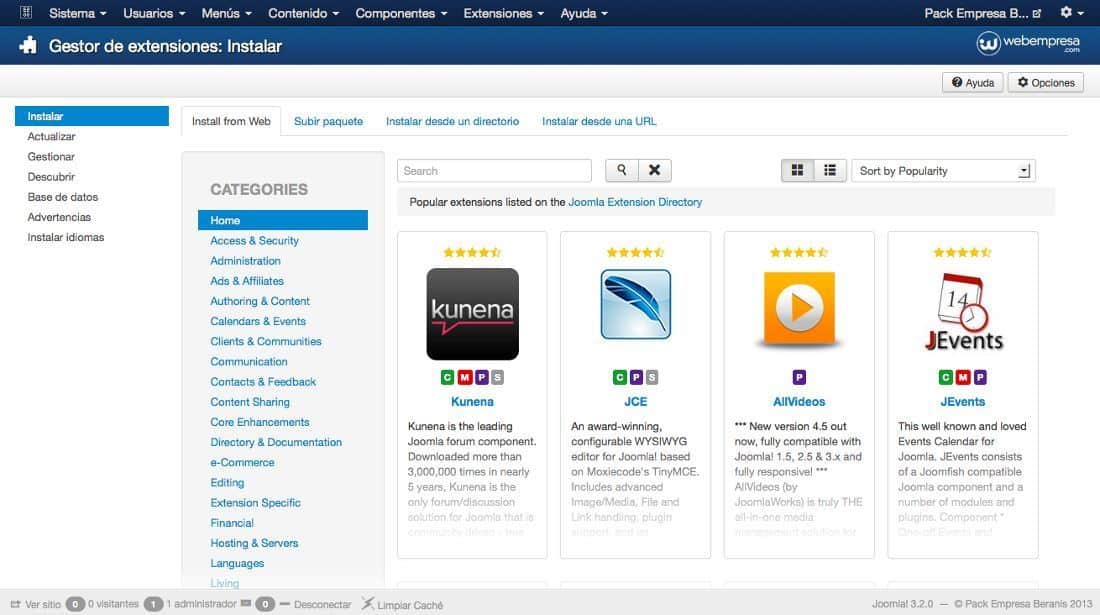Click the AllVideos play icon
1100x615 pixels.
click(x=799, y=309)
